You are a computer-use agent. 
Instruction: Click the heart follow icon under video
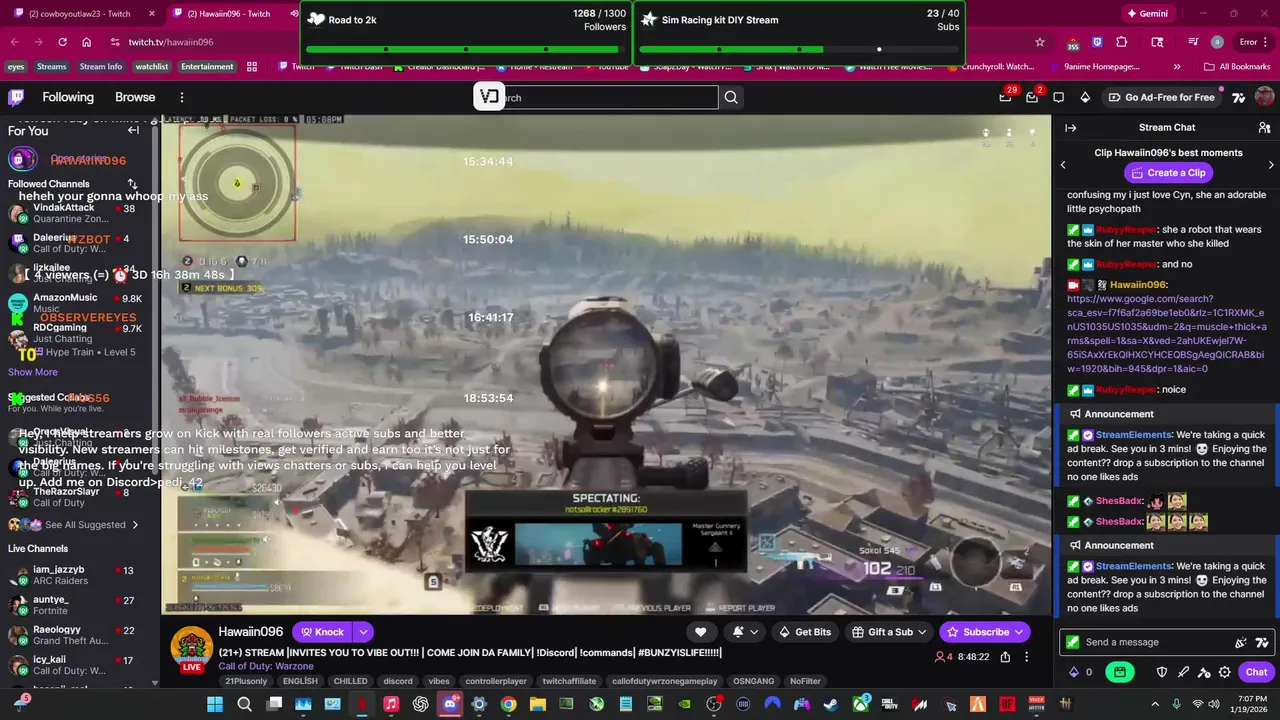pos(700,632)
